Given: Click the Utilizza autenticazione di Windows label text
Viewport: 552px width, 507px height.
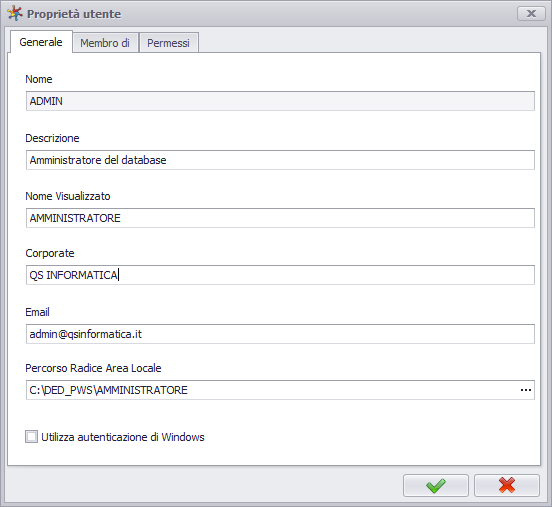Looking at the screenshot, I should (x=123, y=437).
